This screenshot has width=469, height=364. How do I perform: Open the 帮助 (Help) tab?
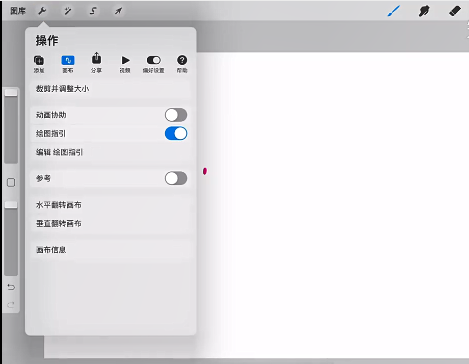point(182,64)
